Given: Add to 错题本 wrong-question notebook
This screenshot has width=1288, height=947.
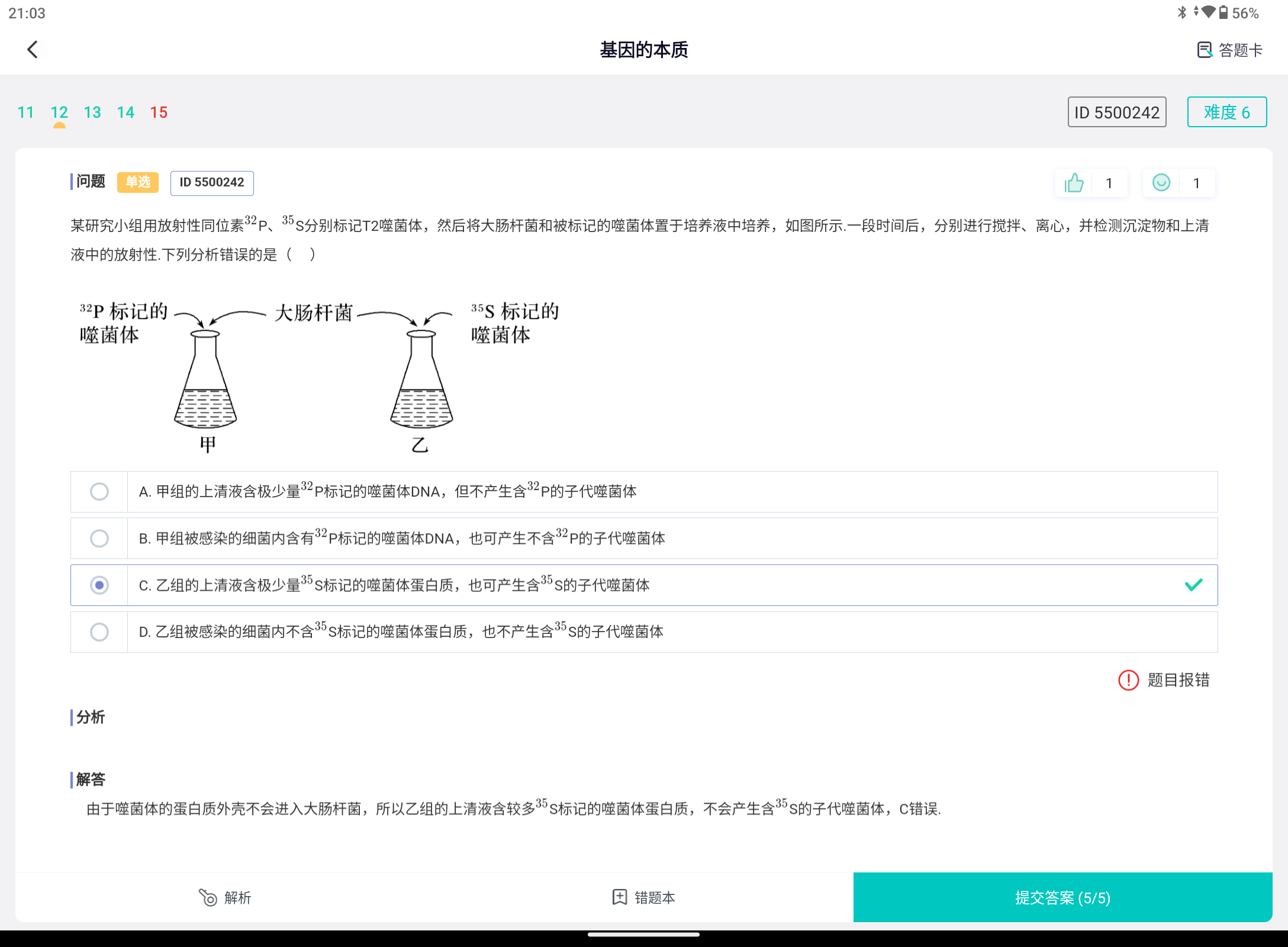Looking at the screenshot, I should 643,897.
